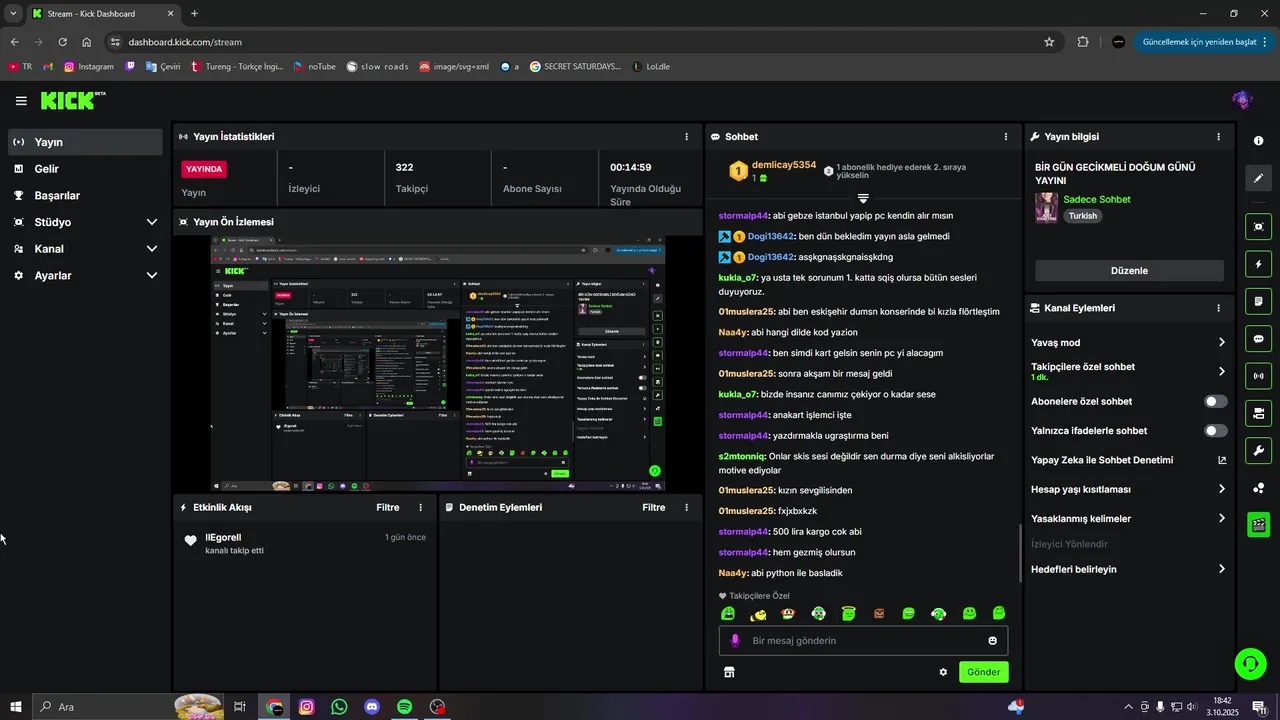Click the chat bubble icon in right rail
This screenshot has width=1280, height=720.
click(x=1259, y=339)
